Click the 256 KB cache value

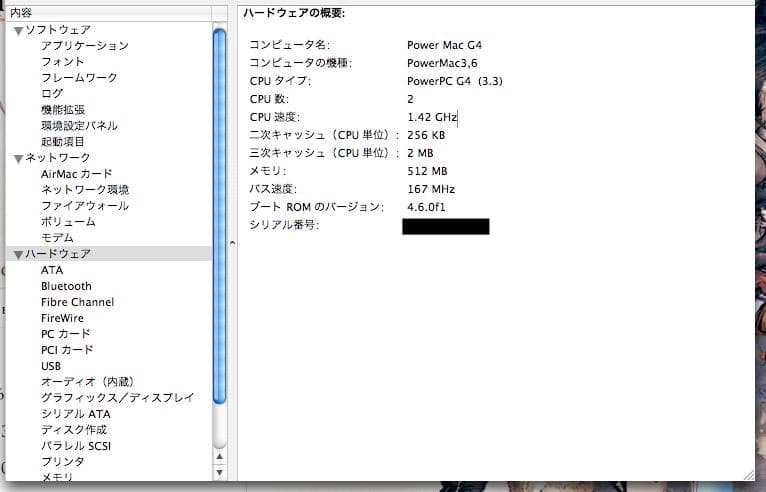(426, 135)
